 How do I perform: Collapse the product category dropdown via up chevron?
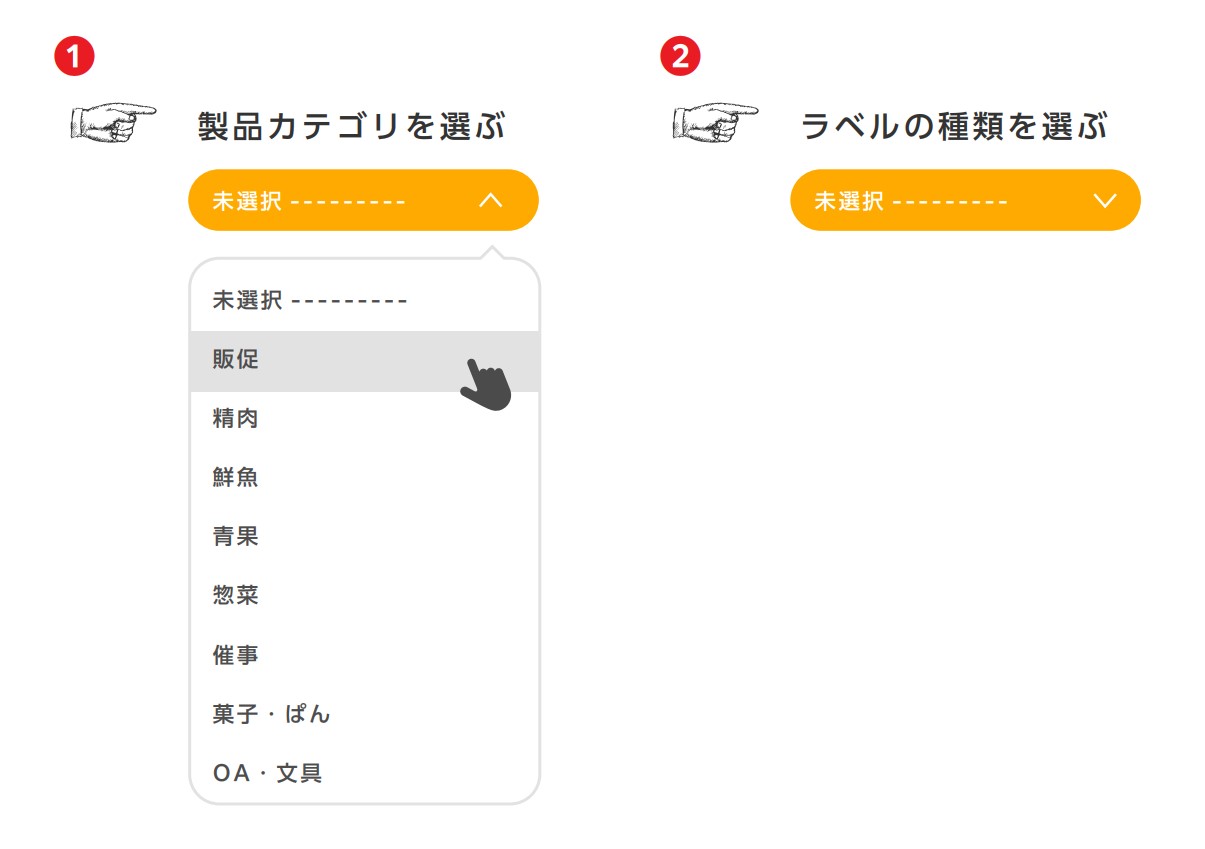coord(490,200)
